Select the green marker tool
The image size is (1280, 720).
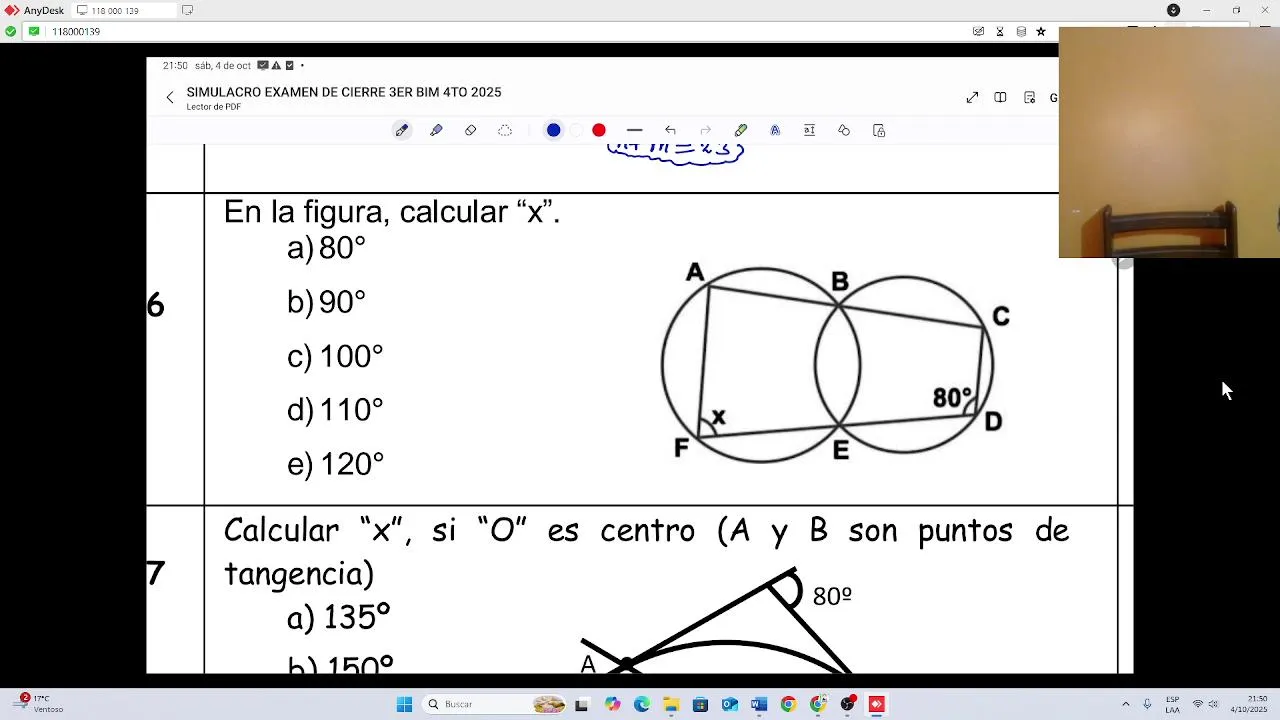click(741, 130)
